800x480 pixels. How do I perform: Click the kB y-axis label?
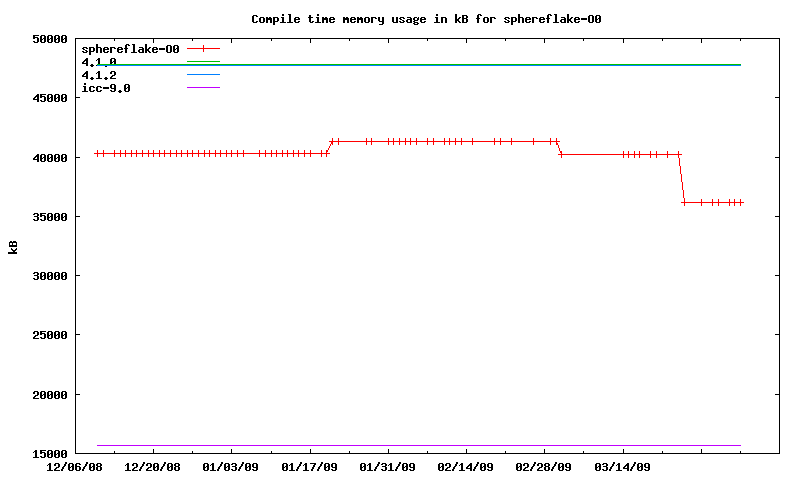(x=14, y=247)
